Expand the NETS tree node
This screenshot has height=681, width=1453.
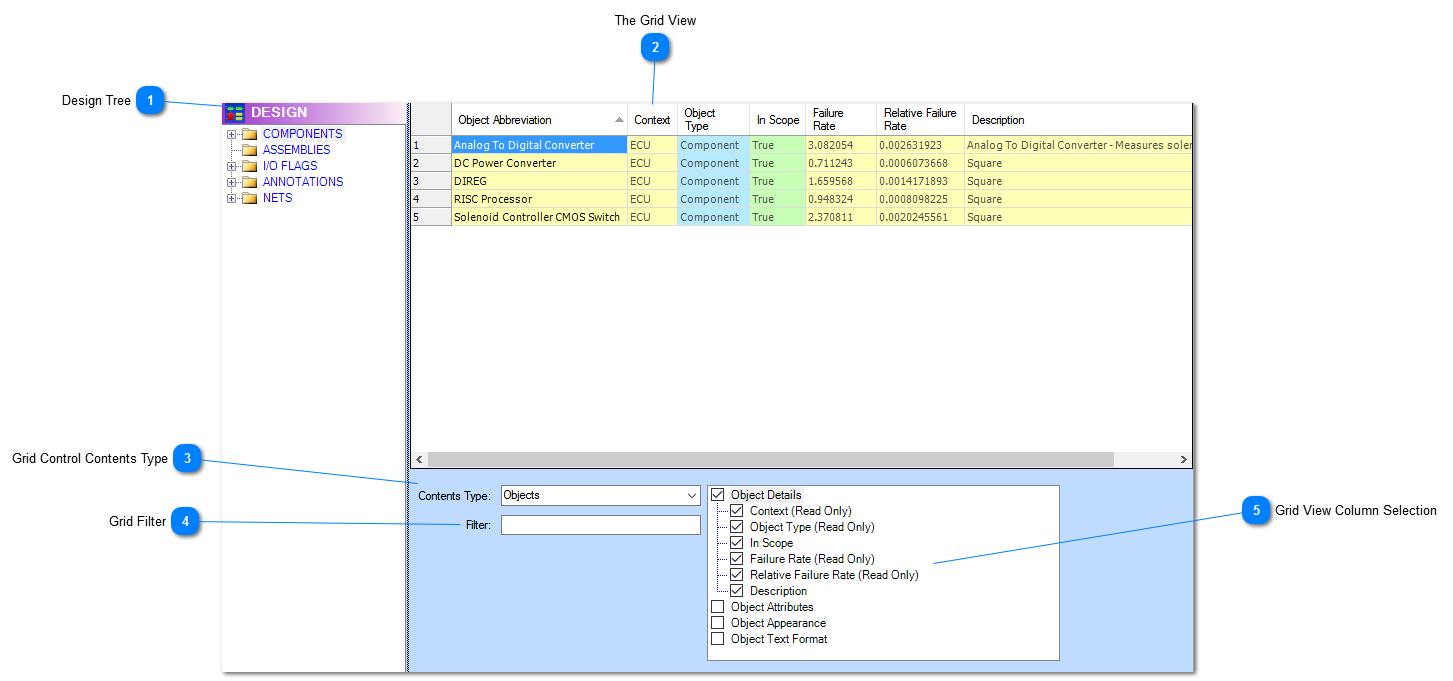232,198
